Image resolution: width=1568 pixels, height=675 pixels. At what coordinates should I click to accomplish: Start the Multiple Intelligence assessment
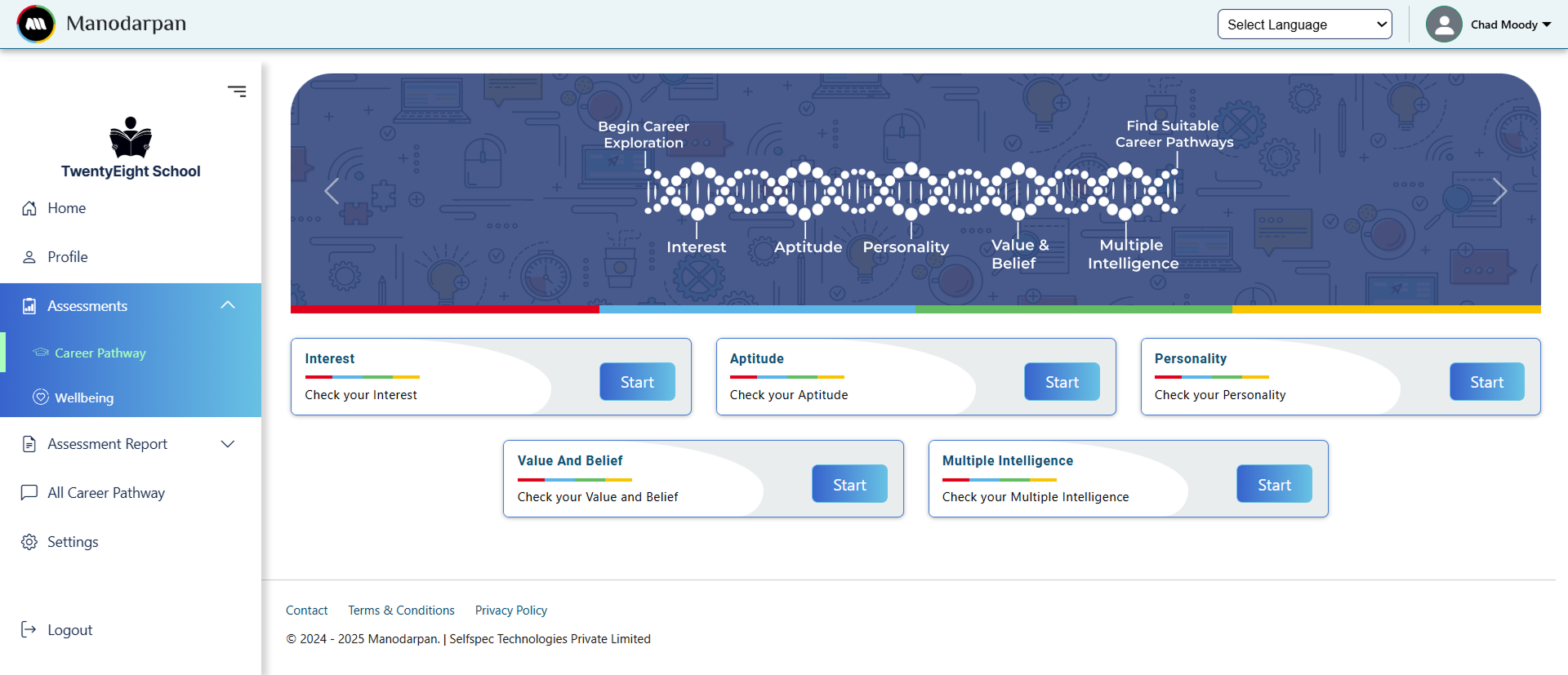tap(1274, 485)
